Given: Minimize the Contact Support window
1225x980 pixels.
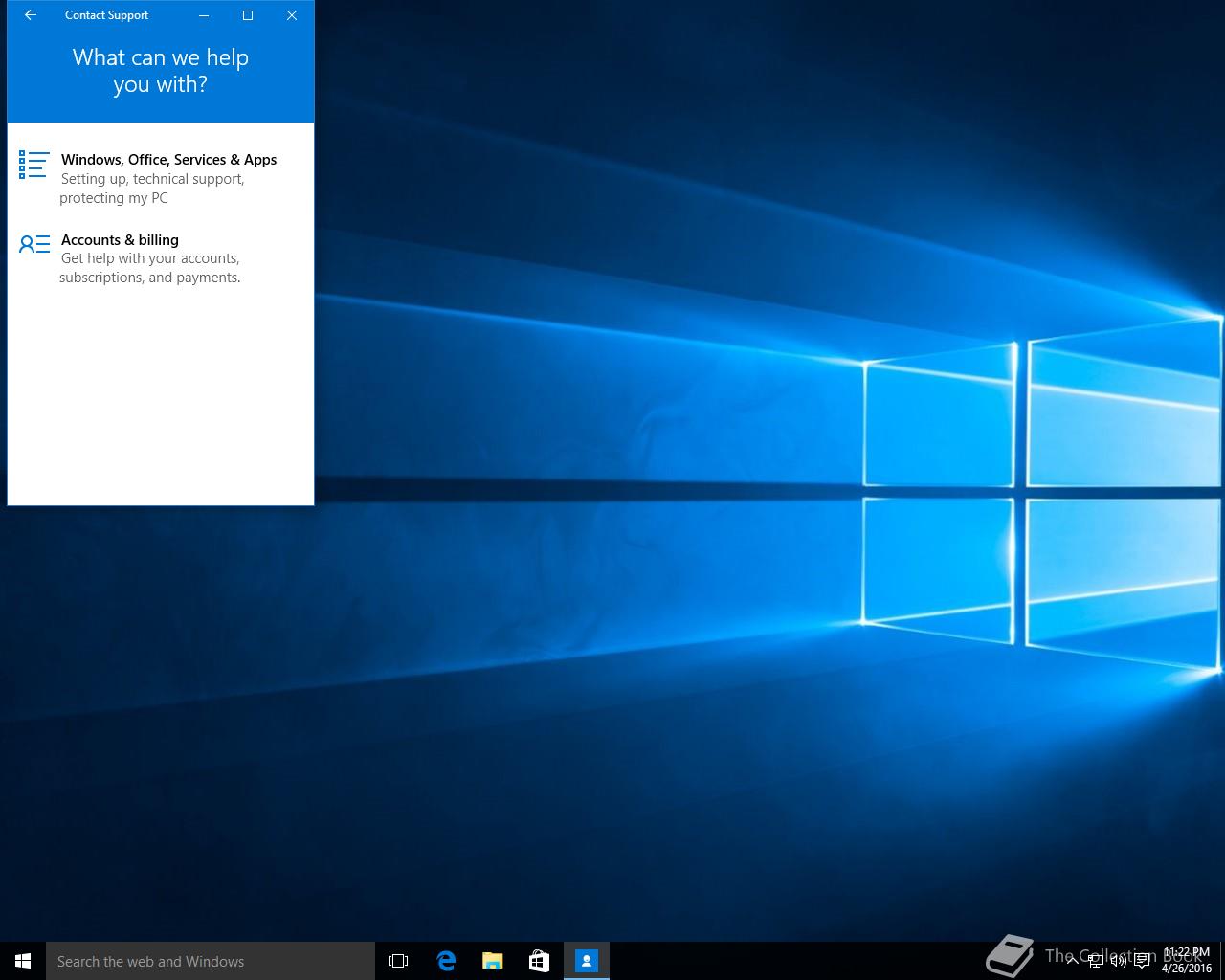Looking at the screenshot, I should click(204, 15).
